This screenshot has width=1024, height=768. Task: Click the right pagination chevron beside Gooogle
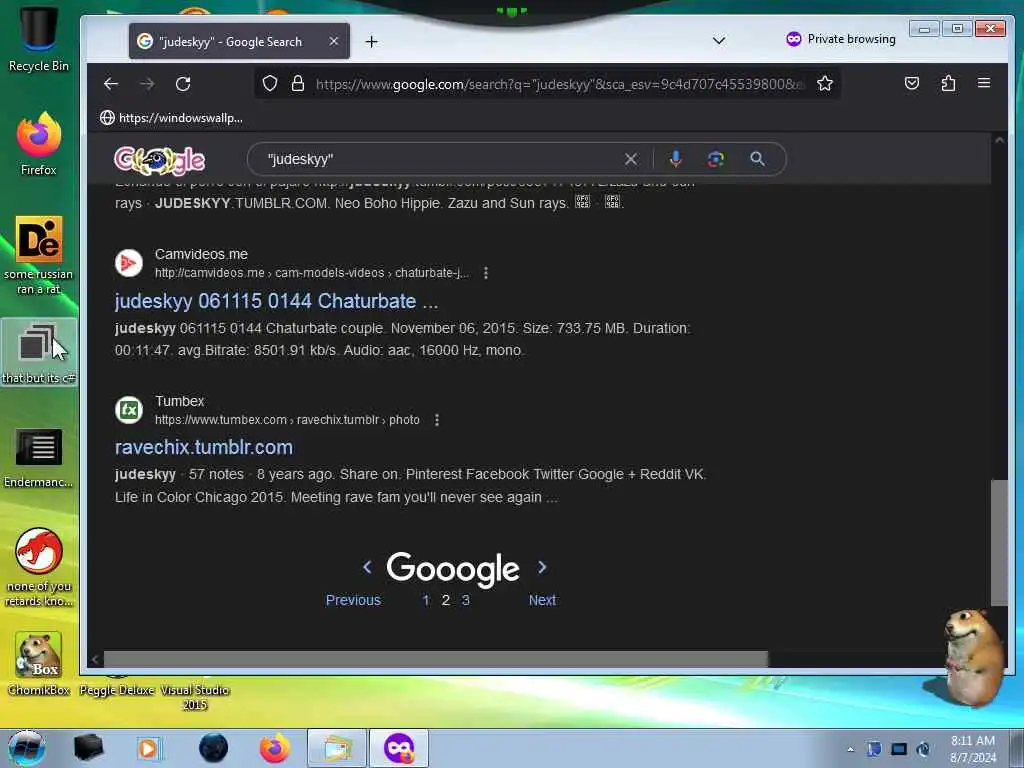pyautogui.click(x=542, y=567)
